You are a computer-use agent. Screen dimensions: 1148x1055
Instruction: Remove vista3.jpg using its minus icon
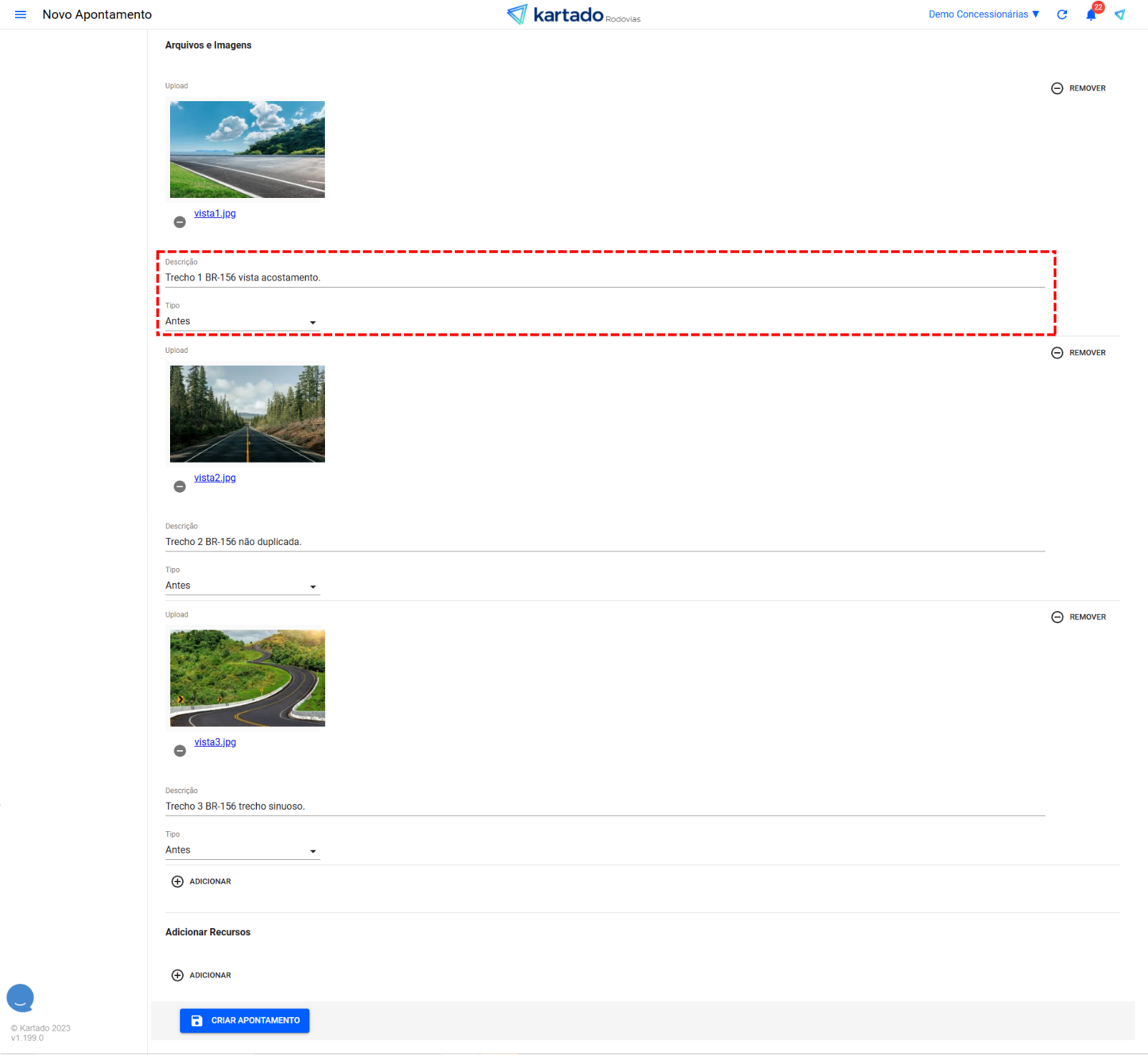[180, 751]
